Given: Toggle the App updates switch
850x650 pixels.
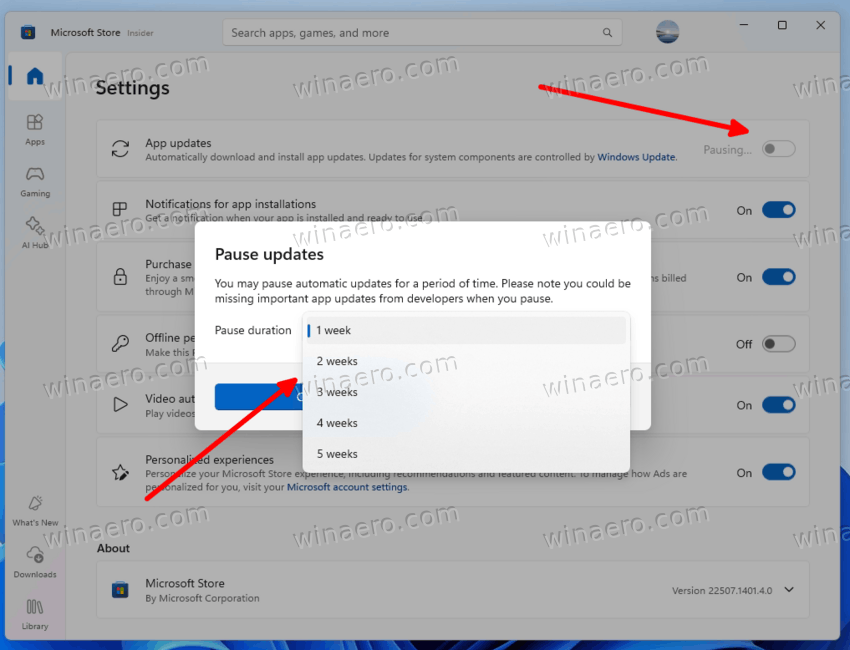Looking at the screenshot, I should click(778, 149).
